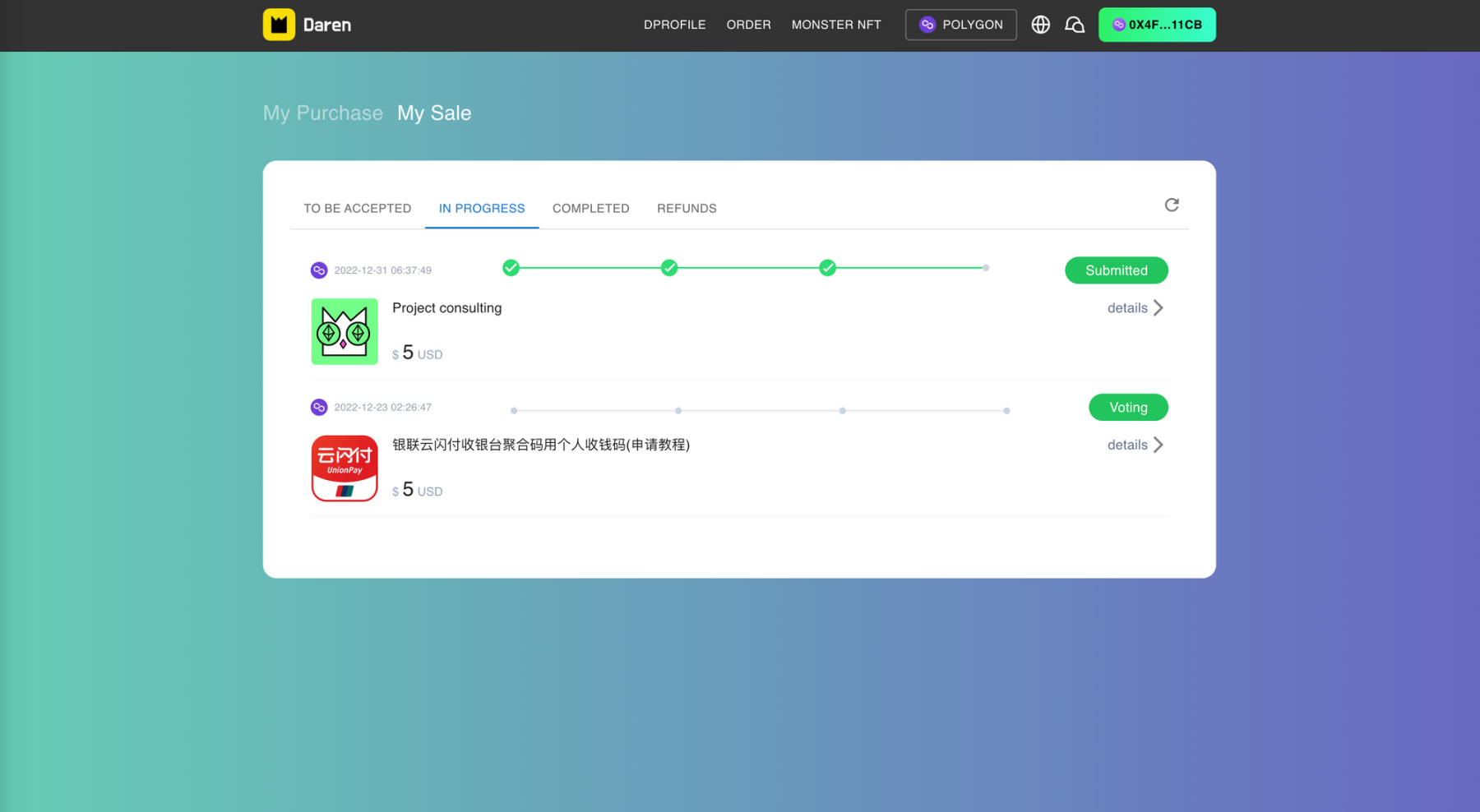Select the COMPLETED tab
The width and height of the screenshot is (1480, 812).
(590, 209)
